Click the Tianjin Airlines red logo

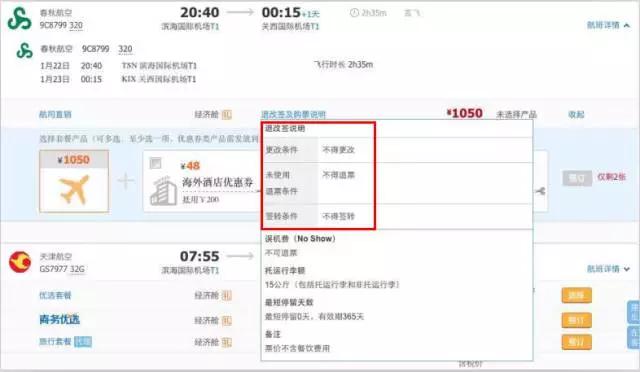point(20,262)
